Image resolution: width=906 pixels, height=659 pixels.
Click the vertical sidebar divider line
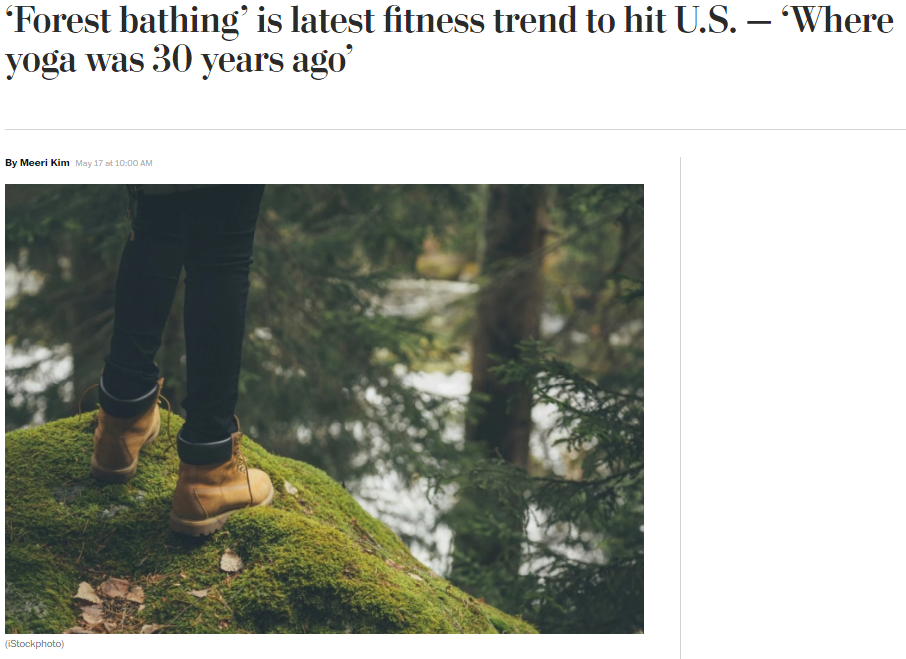[x=680, y=400]
